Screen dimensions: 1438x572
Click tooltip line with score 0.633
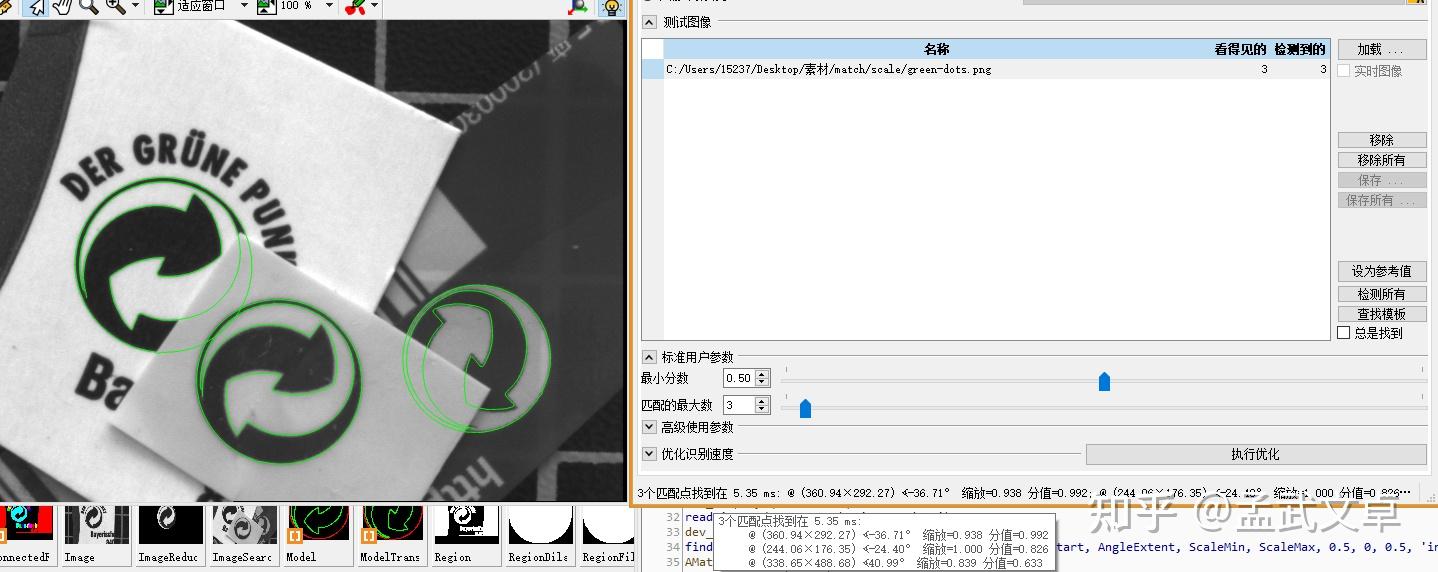[x=894, y=563]
